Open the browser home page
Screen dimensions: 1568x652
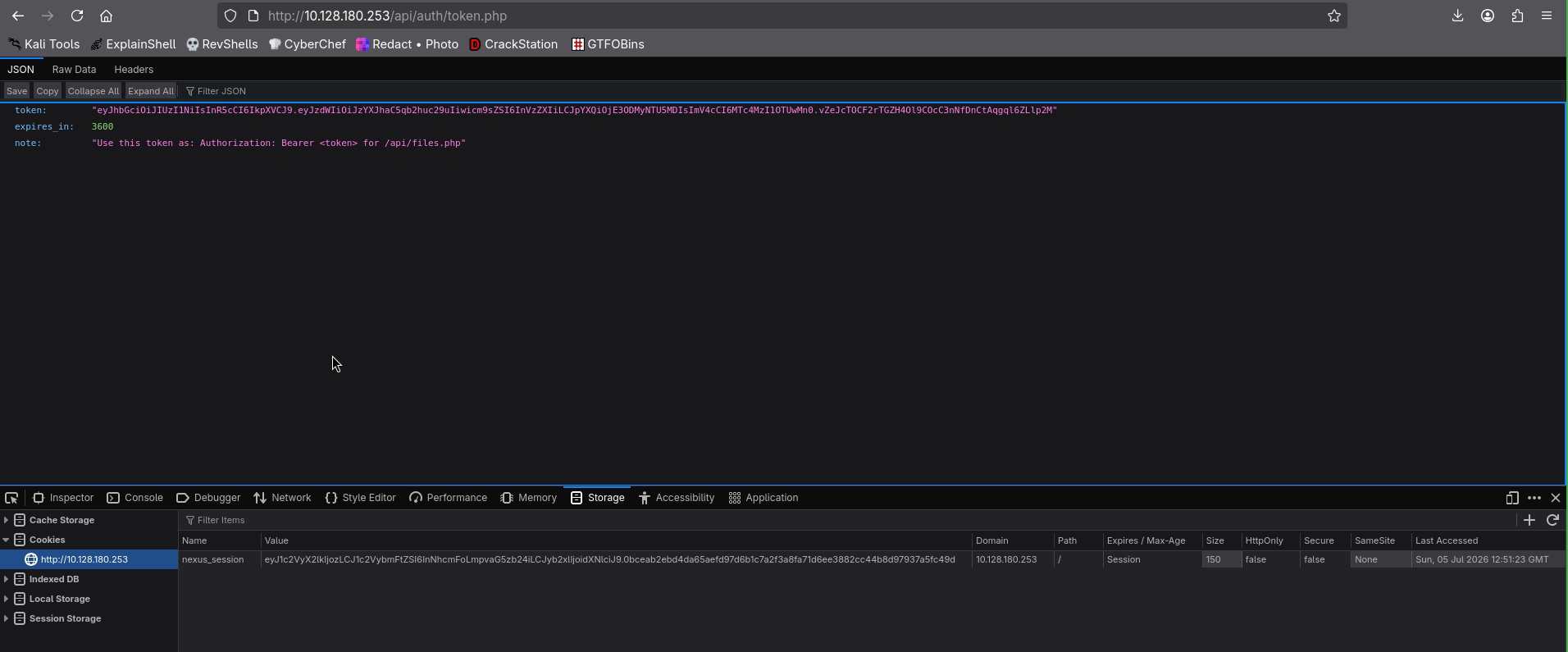[x=106, y=16]
